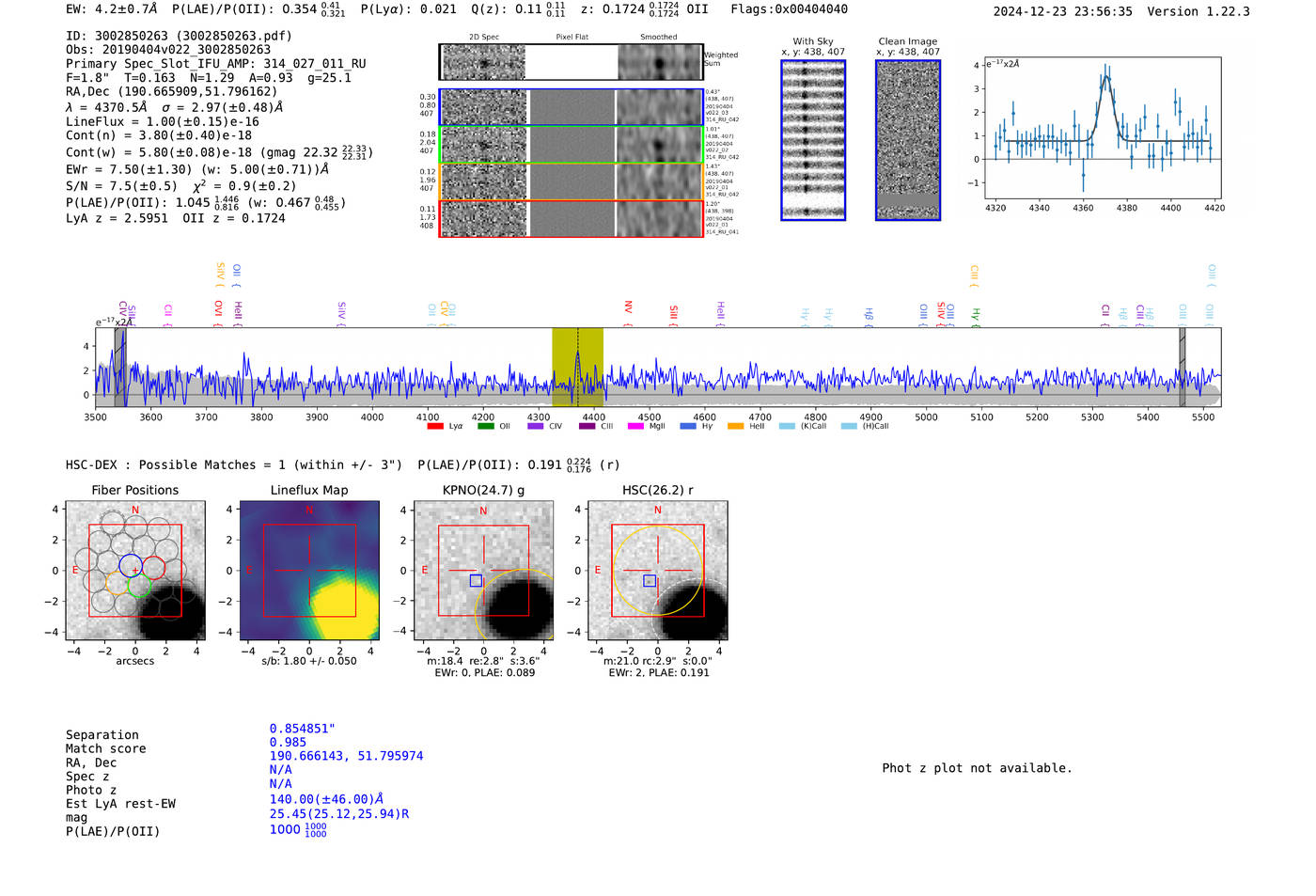
Task: Click the blue-framed Pixel Flat cutout
Action: [x=572, y=107]
